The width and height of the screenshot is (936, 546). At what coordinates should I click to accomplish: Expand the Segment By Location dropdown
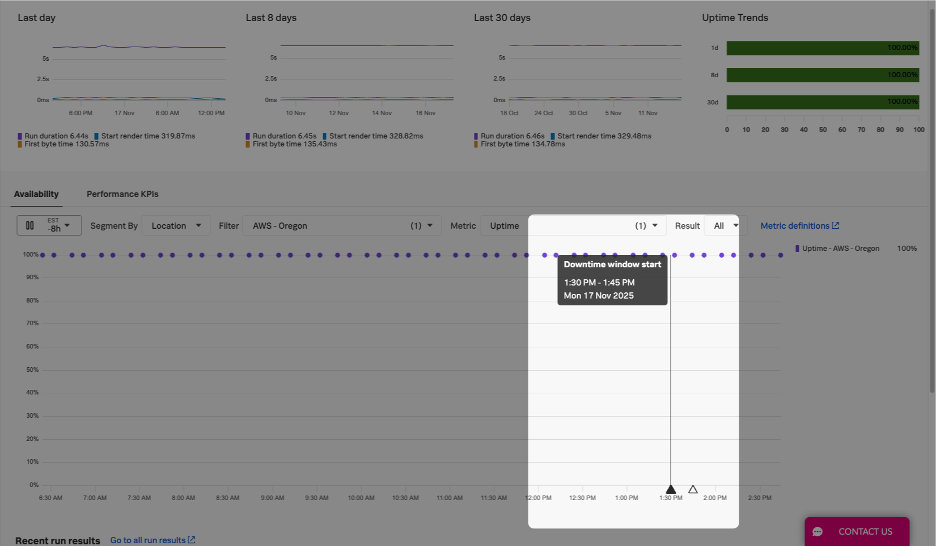[x=176, y=226]
